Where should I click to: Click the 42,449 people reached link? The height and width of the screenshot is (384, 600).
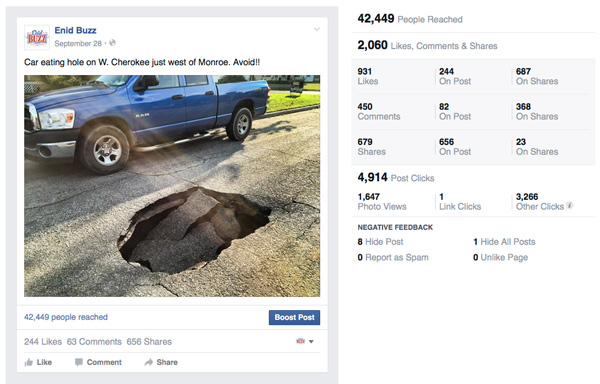[x=66, y=317]
